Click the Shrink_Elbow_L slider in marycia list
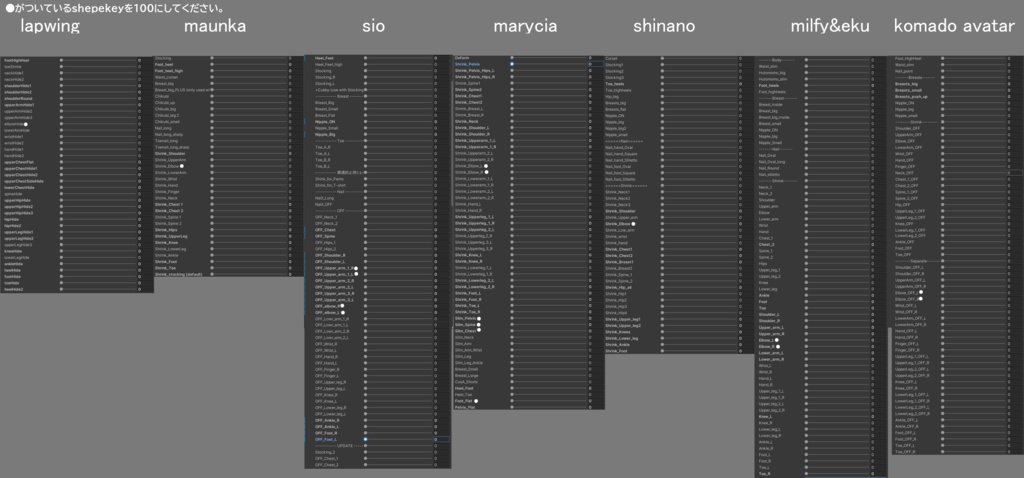Viewport: 1024px width, 478px height. pyautogui.click(x=549, y=166)
